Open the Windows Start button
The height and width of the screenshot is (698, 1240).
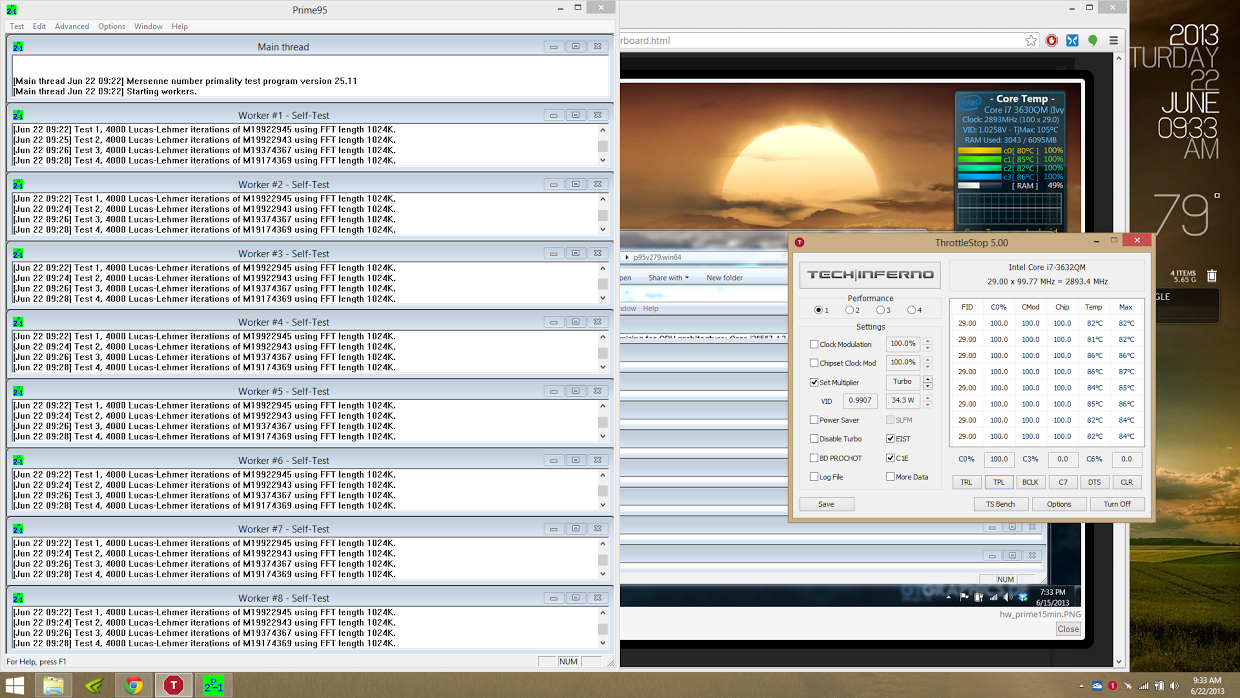(x=17, y=685)
